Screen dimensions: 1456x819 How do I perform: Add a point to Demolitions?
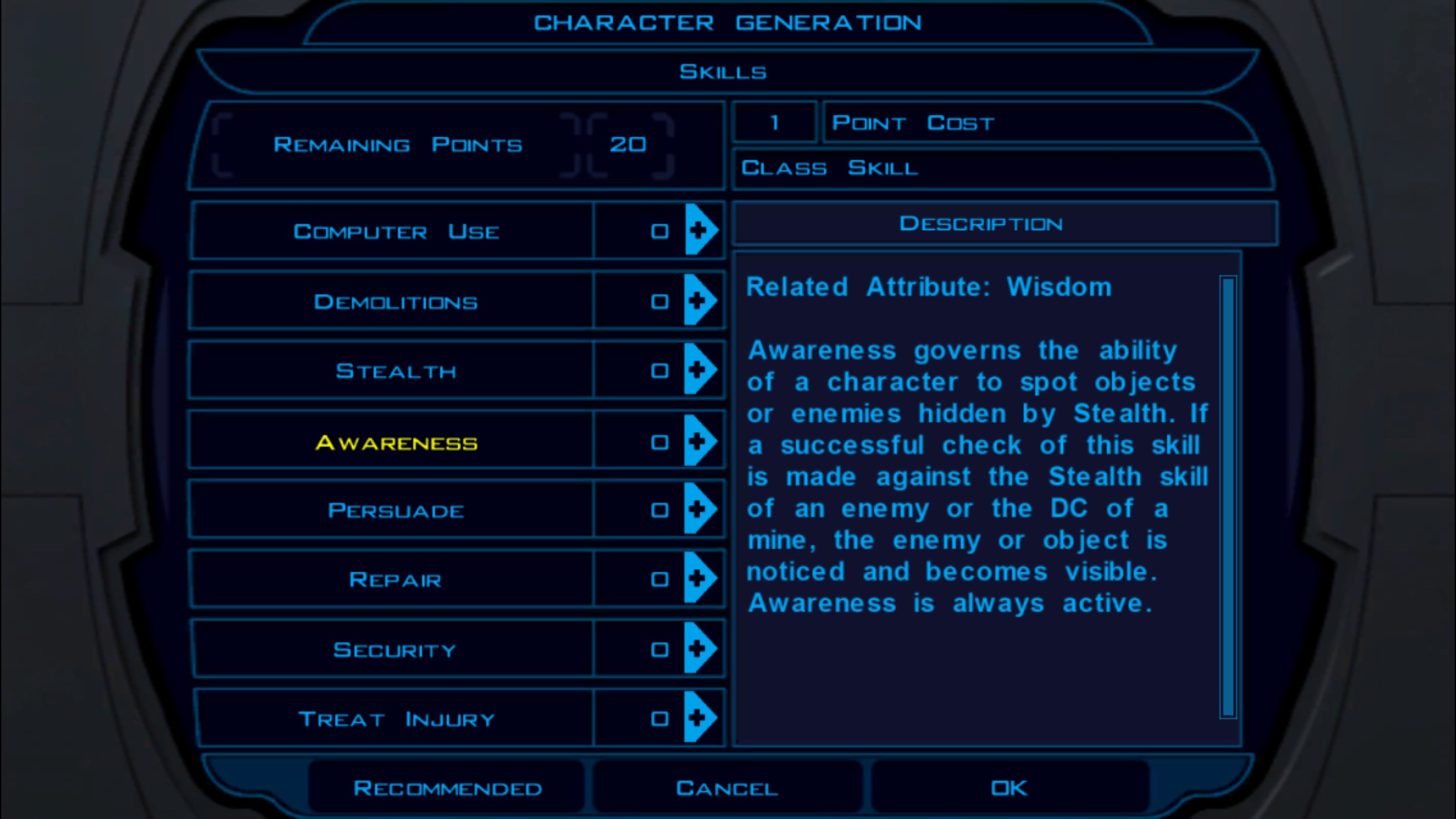tap(702, 300)
